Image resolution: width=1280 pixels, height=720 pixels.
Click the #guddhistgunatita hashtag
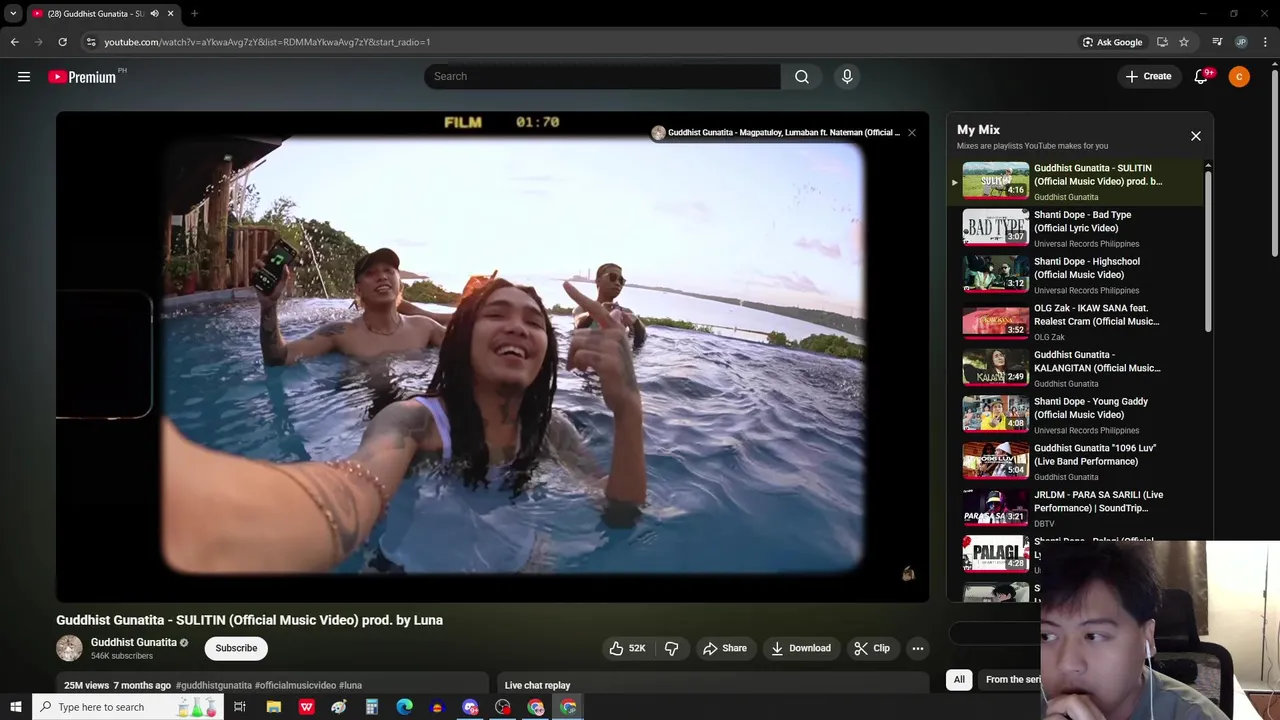tap(214, 685)
